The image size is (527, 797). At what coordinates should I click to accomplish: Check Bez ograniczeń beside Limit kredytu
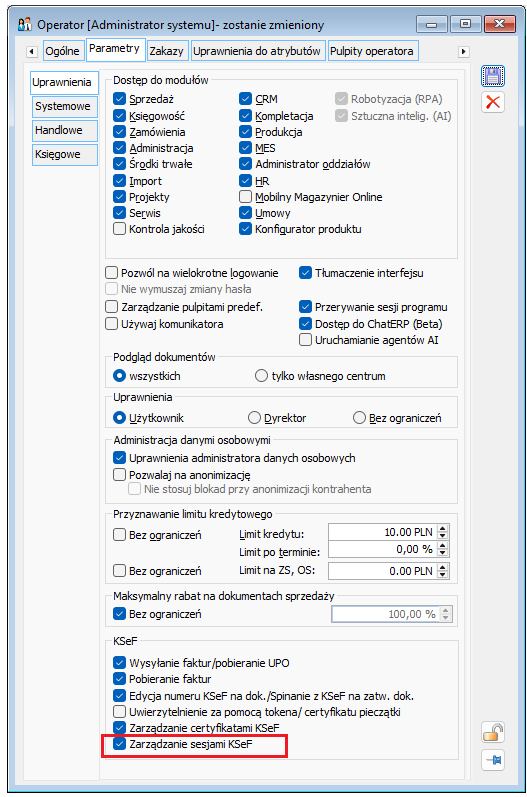(119, 535)
